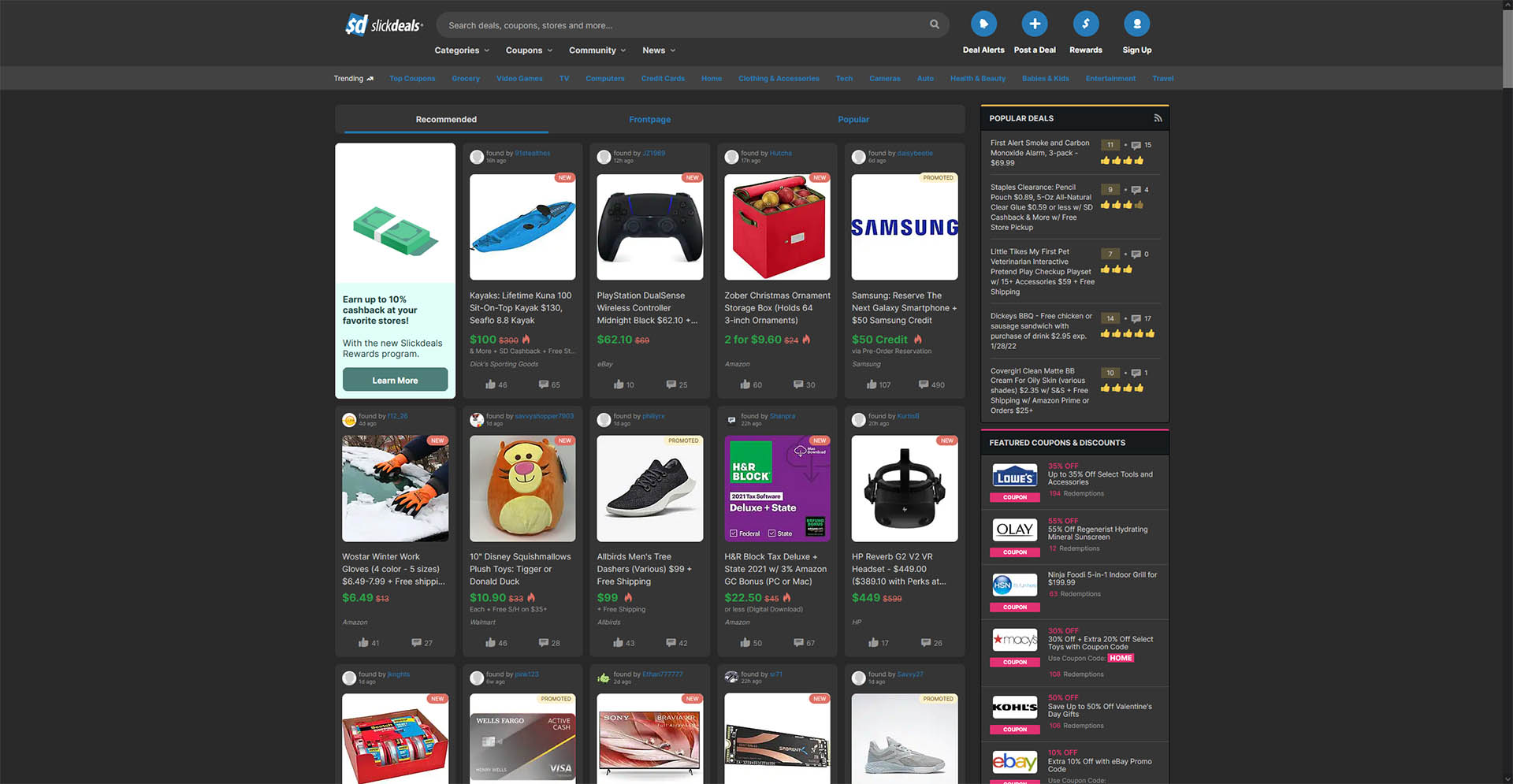Click the Post a Deal plus icon
This screenshot has width=1513, height=784.
pos(1035,24)
